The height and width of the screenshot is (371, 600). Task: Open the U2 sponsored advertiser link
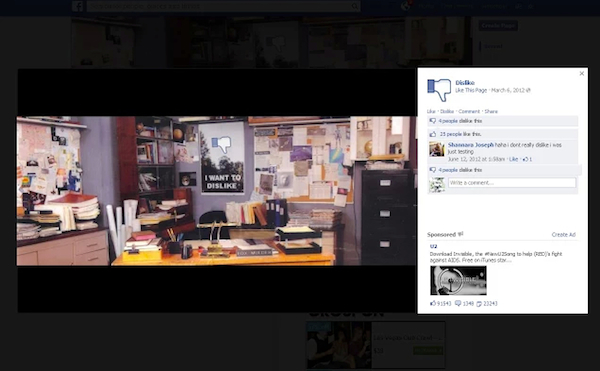[433, 246]
